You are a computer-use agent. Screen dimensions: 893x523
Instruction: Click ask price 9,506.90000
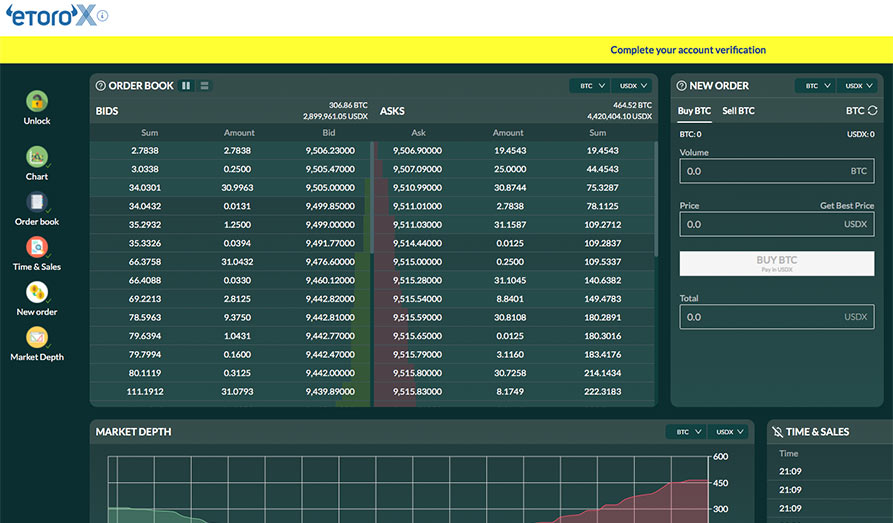(417, 151)
